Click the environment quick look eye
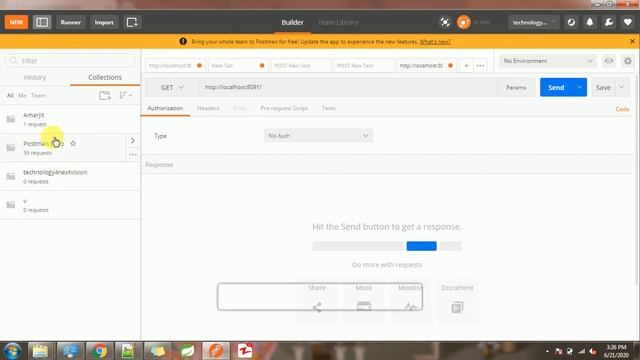Image resolution: width=640 pixels, height=360 pixels. tap(609, 61)
